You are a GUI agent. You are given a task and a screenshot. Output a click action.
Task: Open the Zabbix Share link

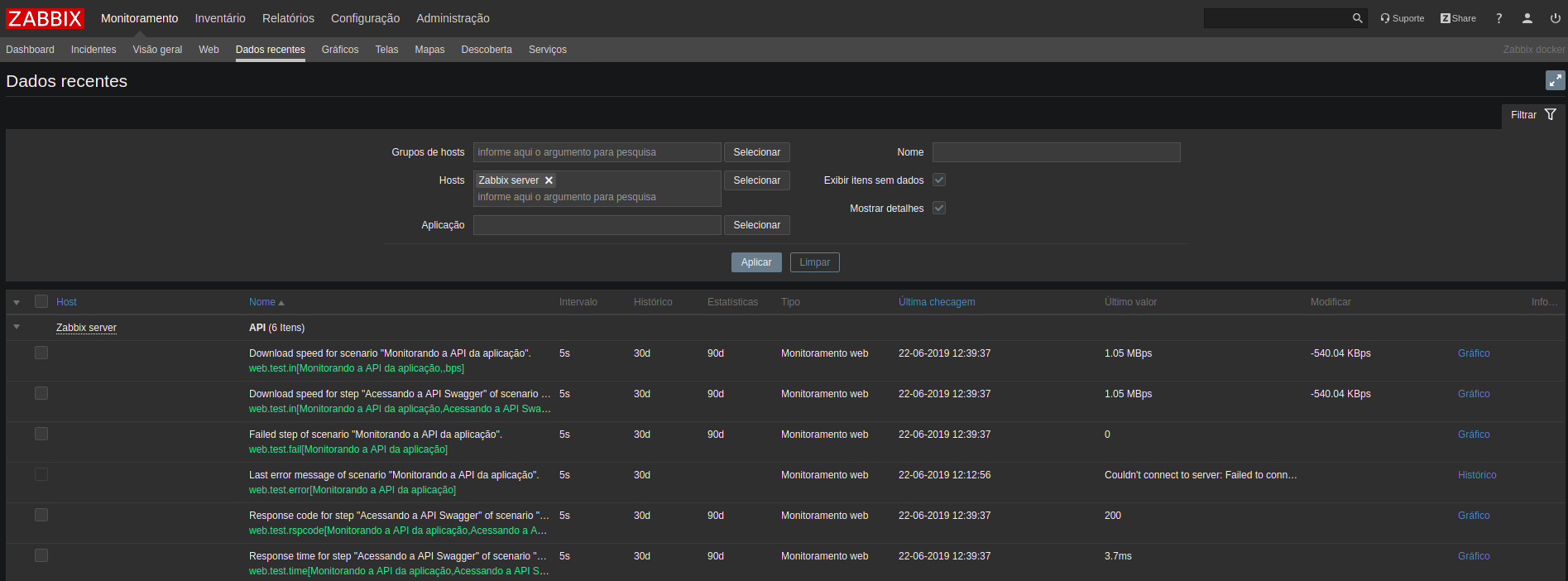(1458, 18)
